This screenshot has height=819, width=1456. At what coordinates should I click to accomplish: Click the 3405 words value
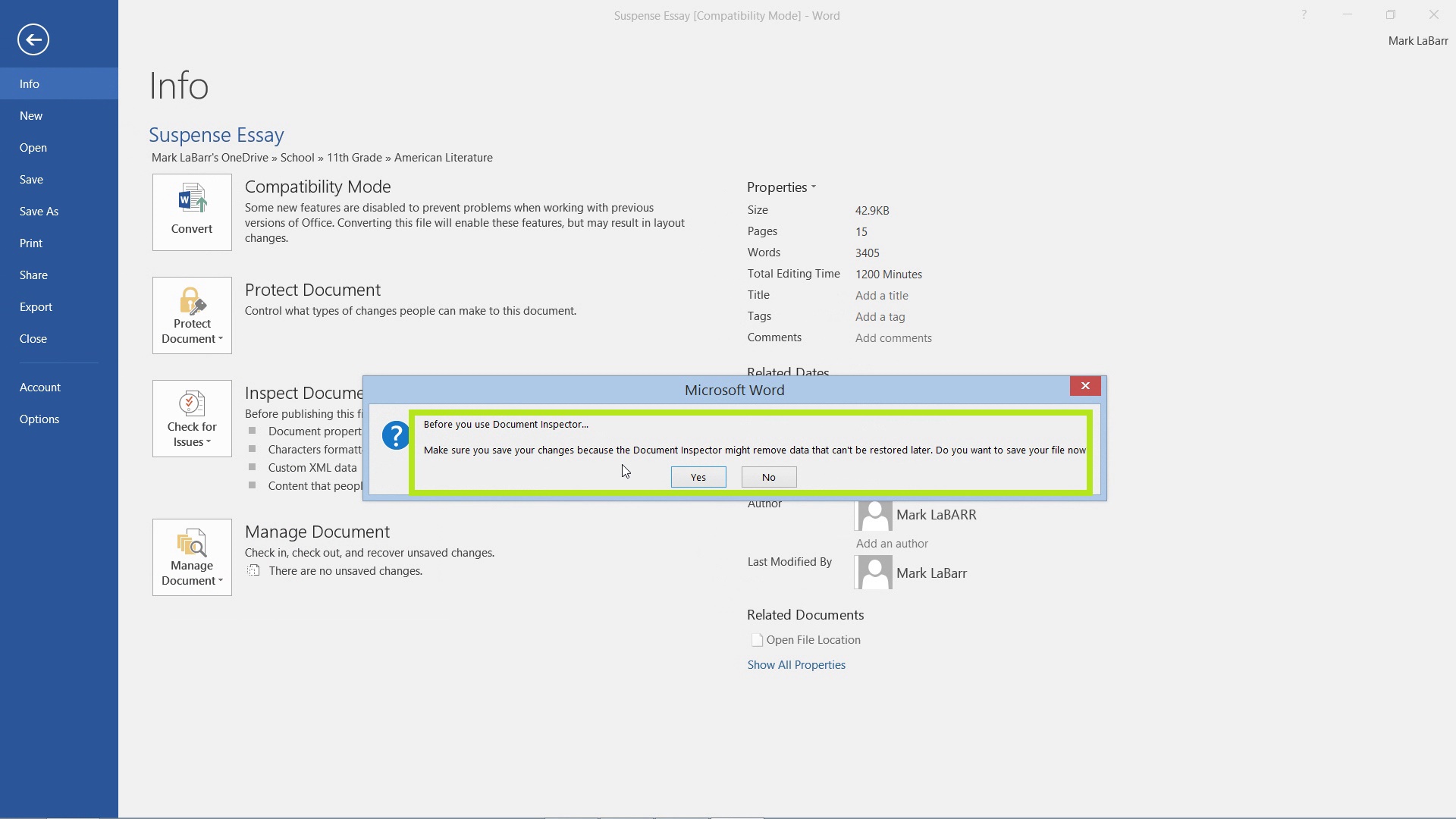868,253
